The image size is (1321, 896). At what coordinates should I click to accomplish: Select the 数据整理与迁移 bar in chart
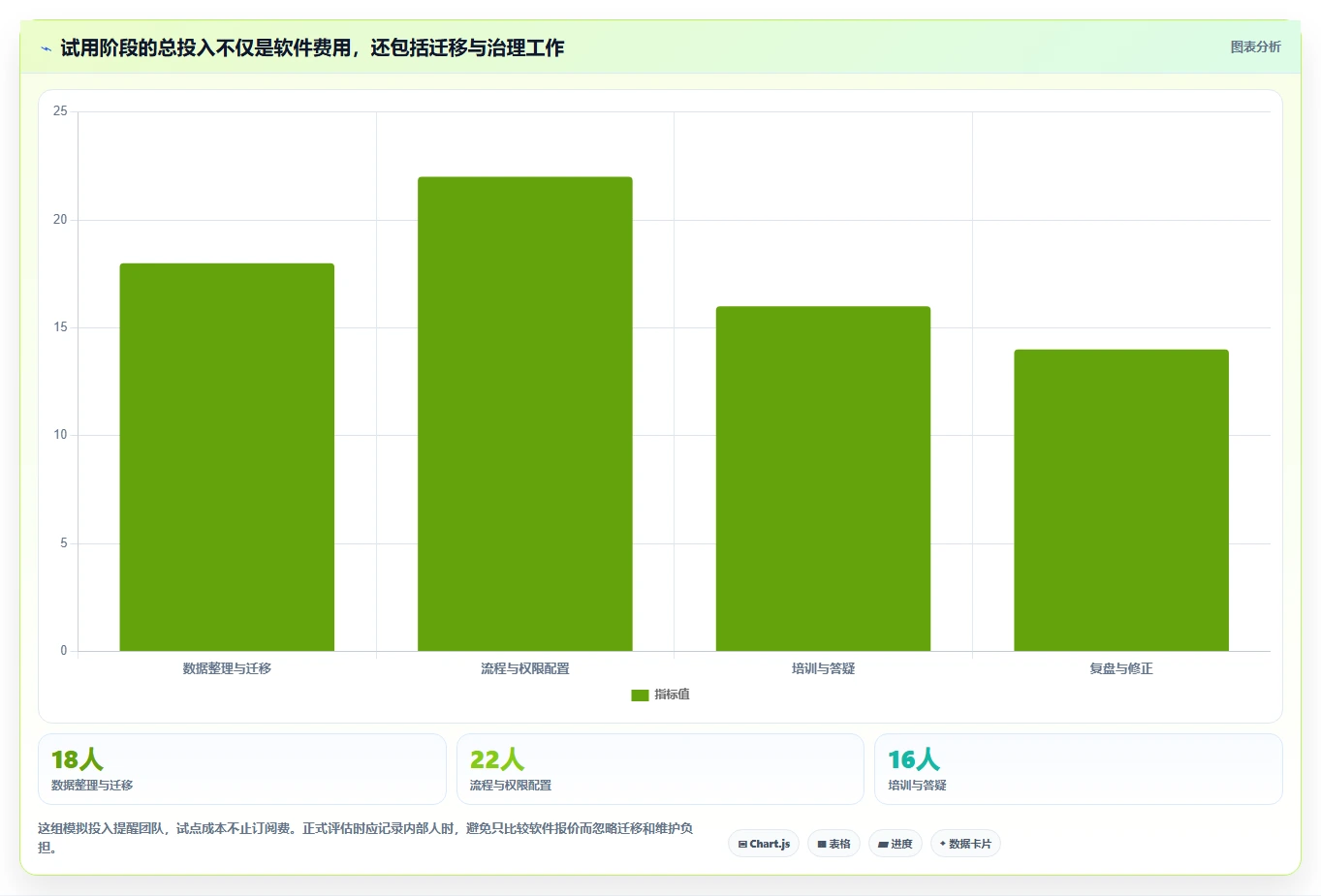point(227,457)
